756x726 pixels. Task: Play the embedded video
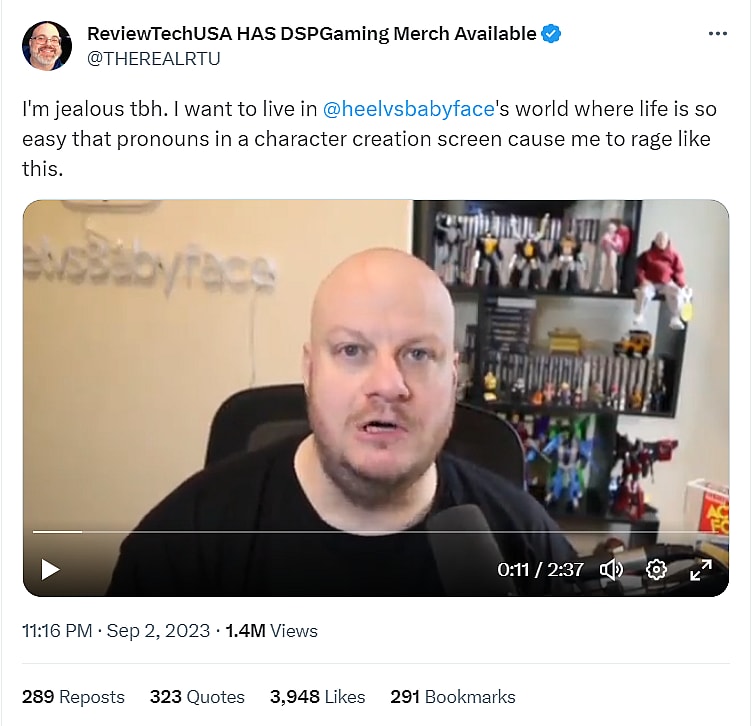click(50, 570)
